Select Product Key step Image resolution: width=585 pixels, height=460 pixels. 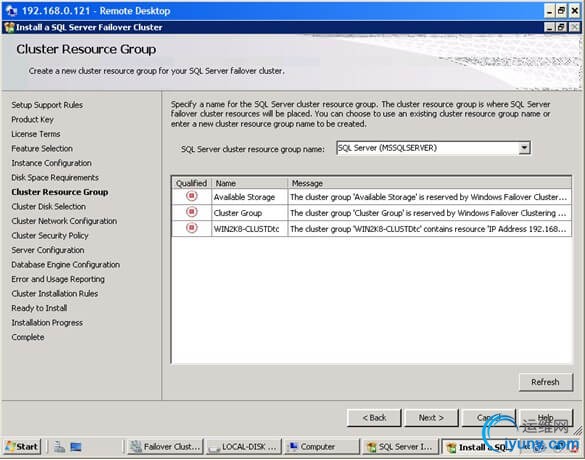click(x=32, y=119)
